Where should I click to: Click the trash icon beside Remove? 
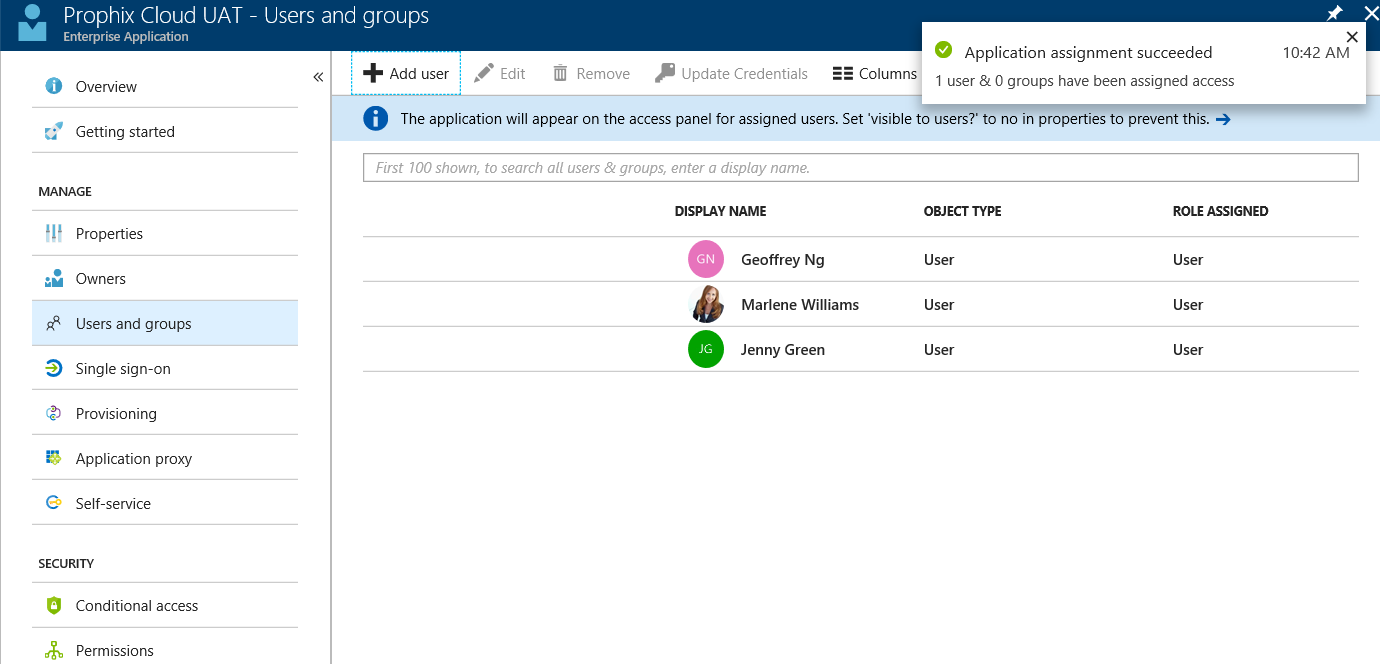[560, 73]
